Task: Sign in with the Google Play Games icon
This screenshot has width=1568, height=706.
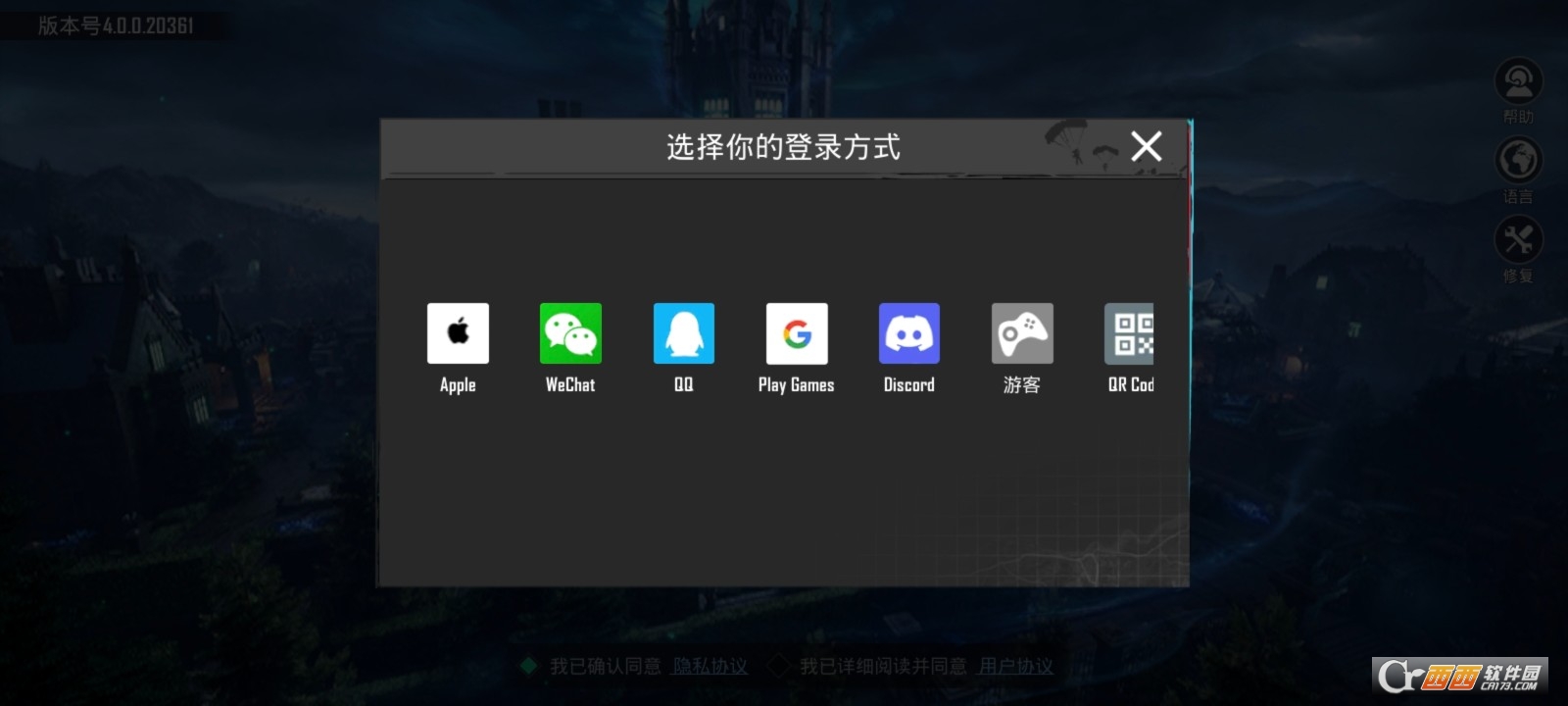Action: [797, 333]
